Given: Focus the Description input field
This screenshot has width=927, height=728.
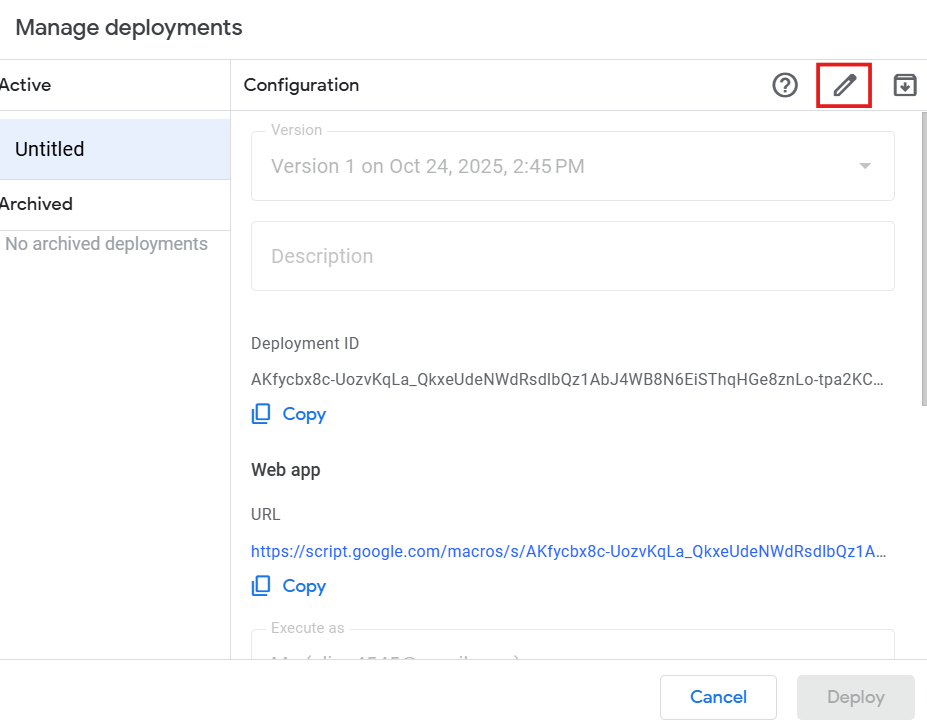Looking at the screenshot, I should click(572, 256).
